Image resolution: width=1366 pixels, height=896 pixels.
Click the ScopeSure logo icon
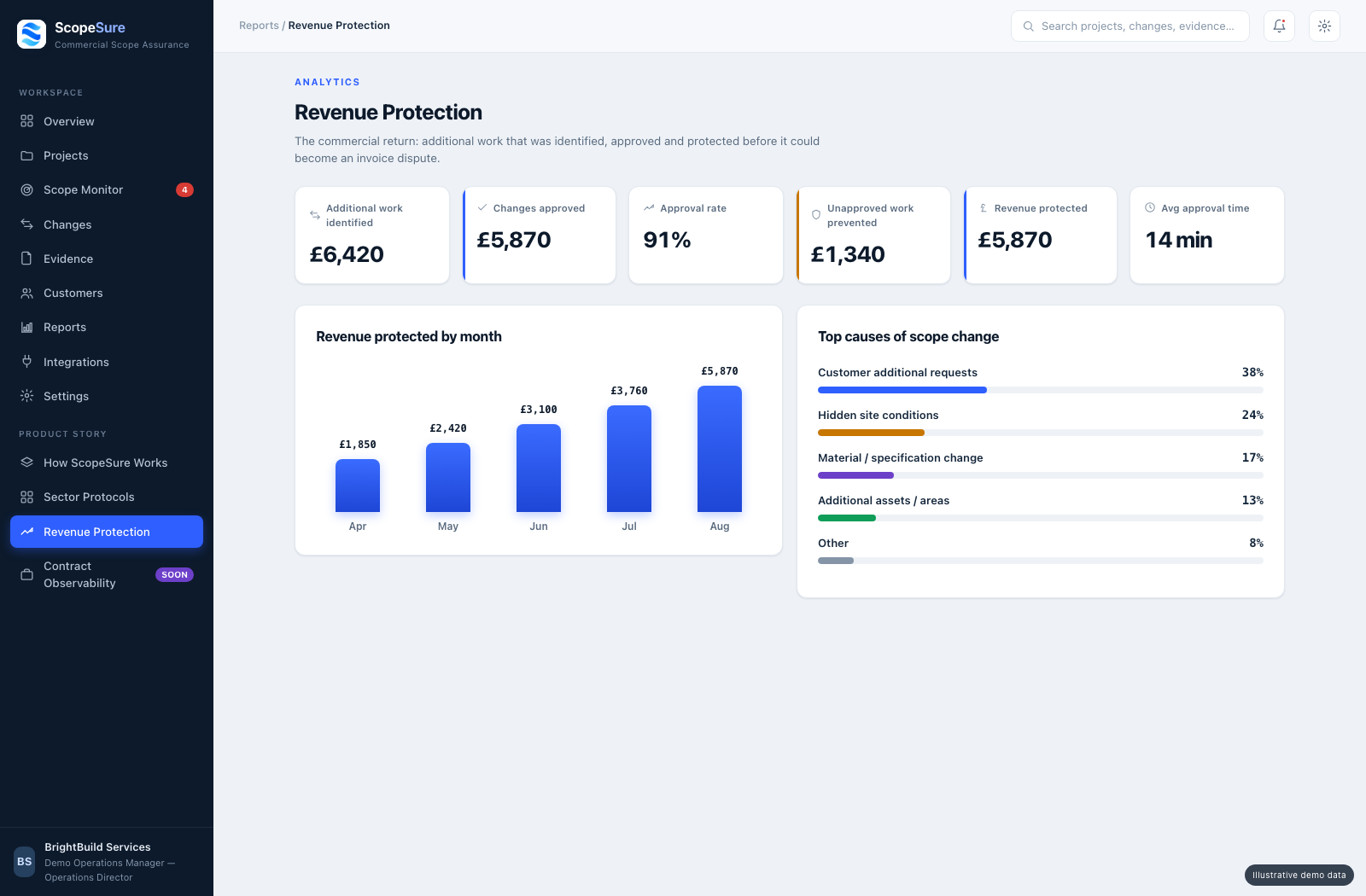click(32, 34)
